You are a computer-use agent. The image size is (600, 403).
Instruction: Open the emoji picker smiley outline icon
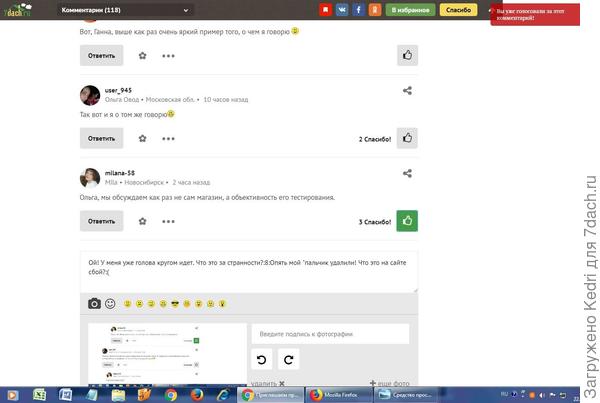(110, 303)
